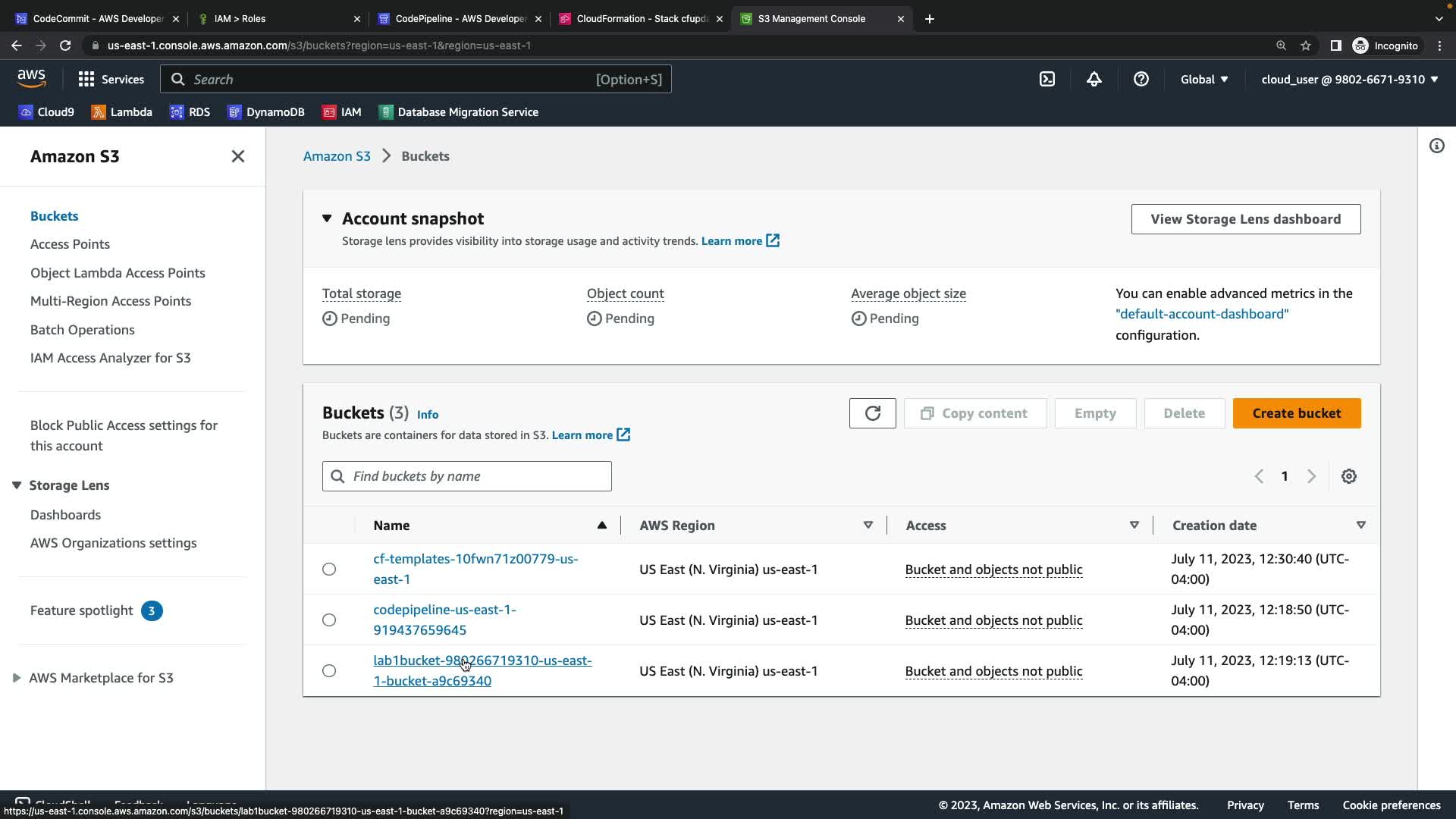Open bucket table preferences gear icon
This screenshot has width=1456, height=819.
pos(1348,476)
